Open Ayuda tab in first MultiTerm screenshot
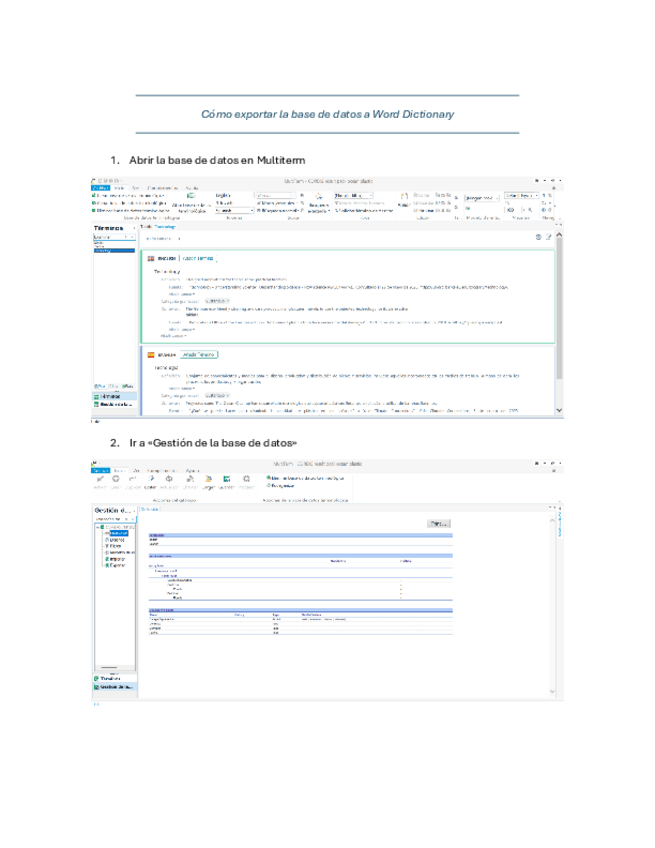Viewport: 655px width, 848px height. pyautogui.click(x=192, y=188)
